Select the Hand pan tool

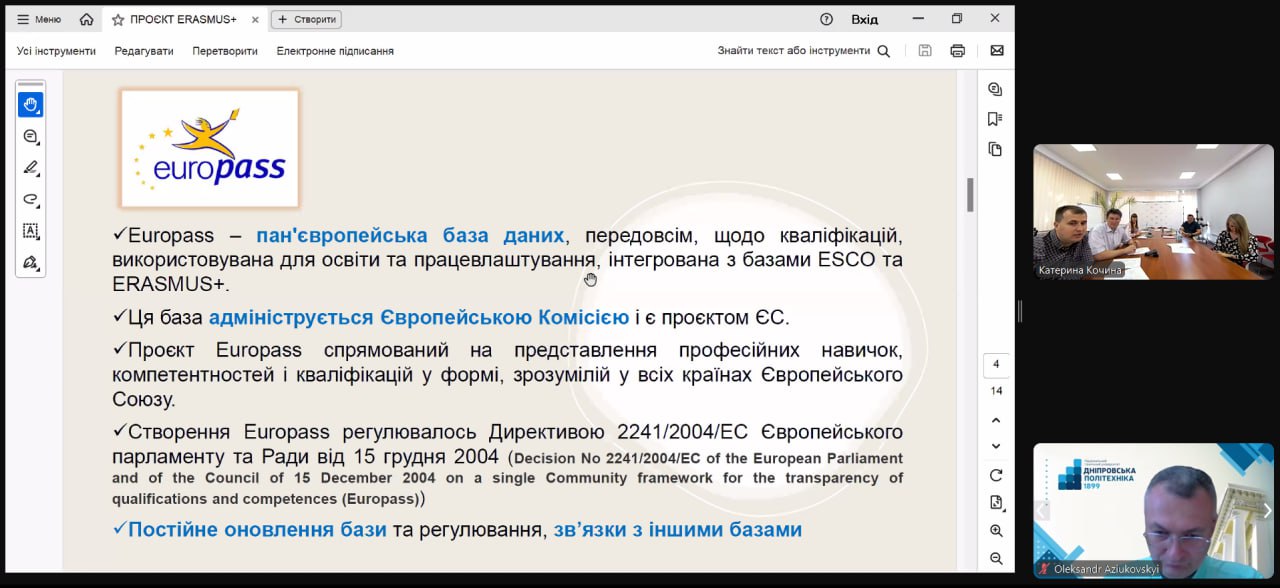(30, 105)
